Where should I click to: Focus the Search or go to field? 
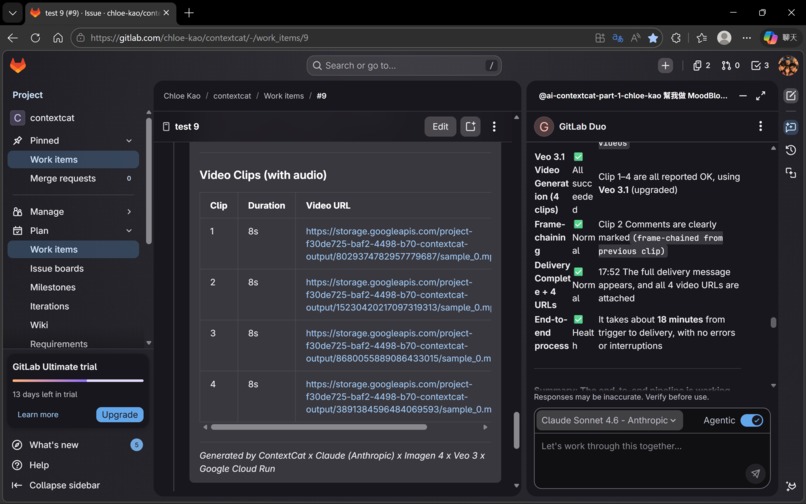(404, 65)
